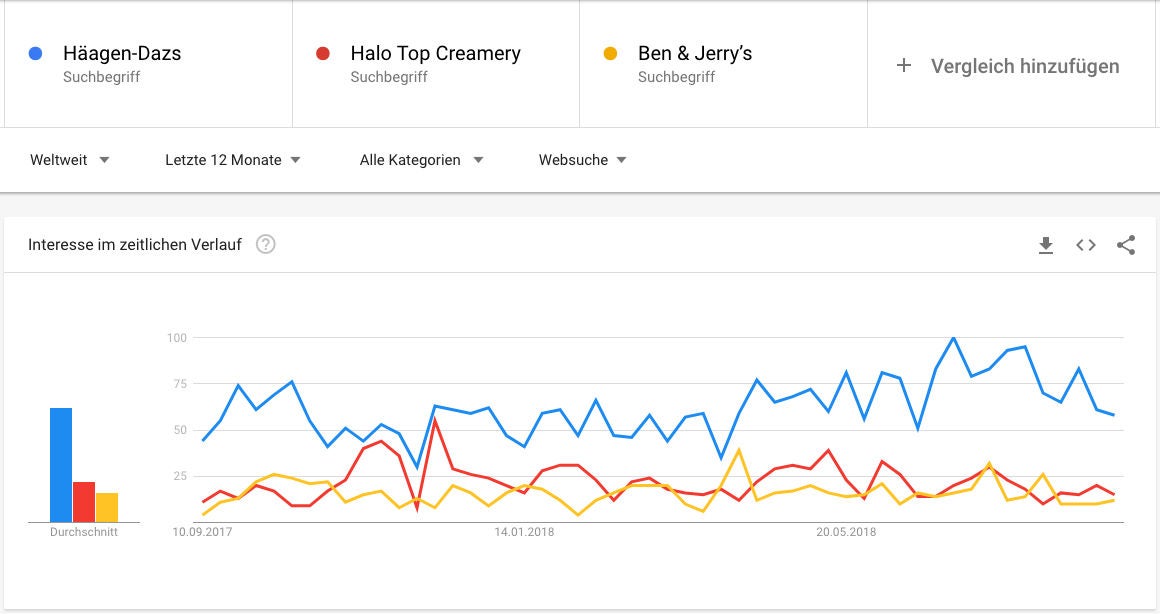Open the Alle Kategorien dropdown
Image resolution: width=1160 pixels, height=614 pixels.
click(x=421, y=160)
